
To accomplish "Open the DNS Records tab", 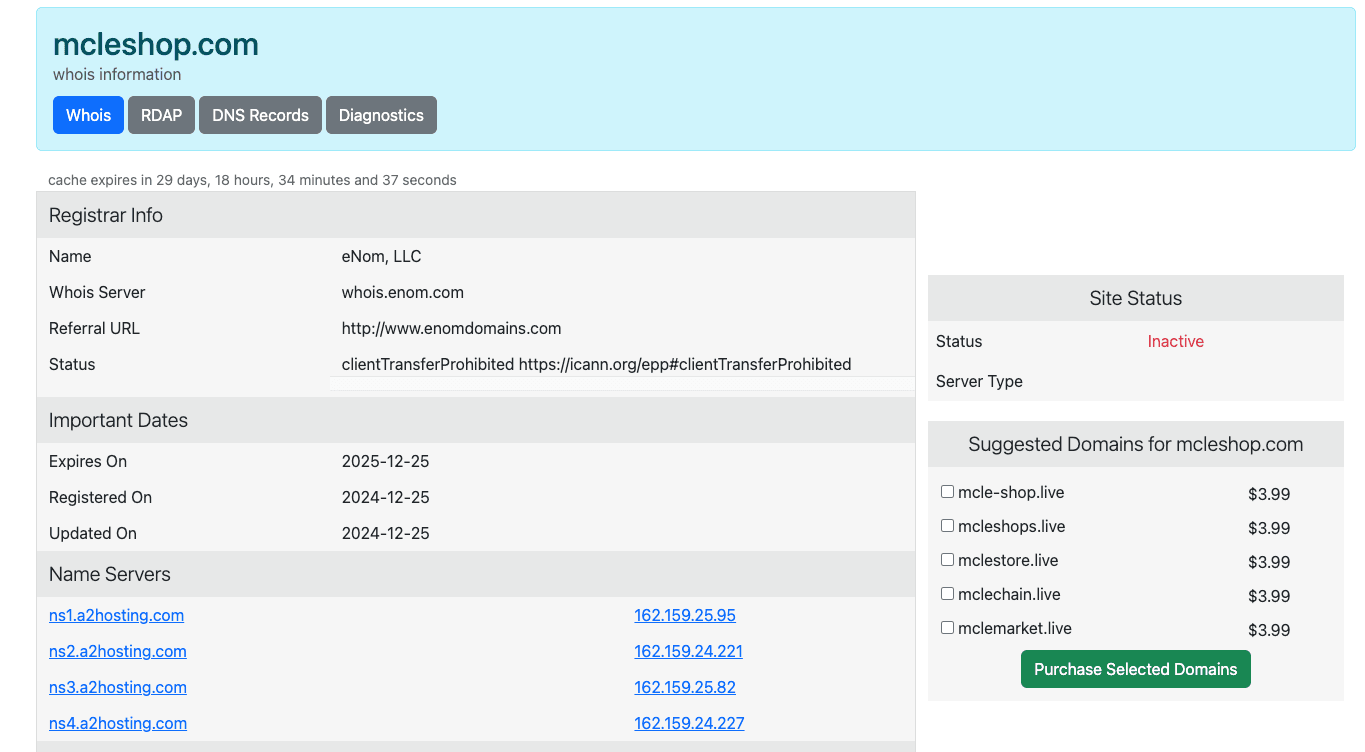I will (260, 115).
